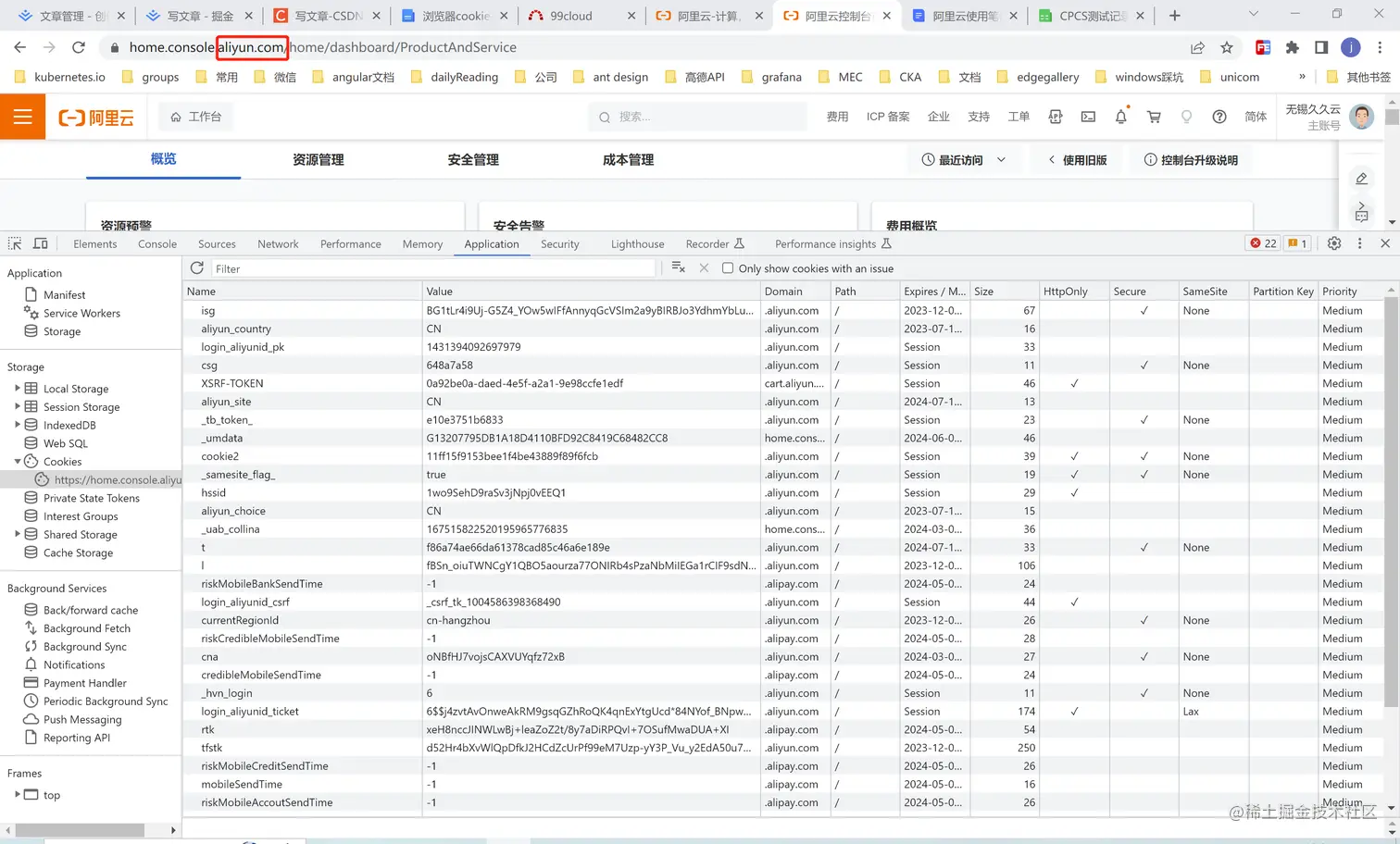Click the sidebar horizontal scrollbar
The width and height of the screenshot is (1400, 844).
coord(80,830)
